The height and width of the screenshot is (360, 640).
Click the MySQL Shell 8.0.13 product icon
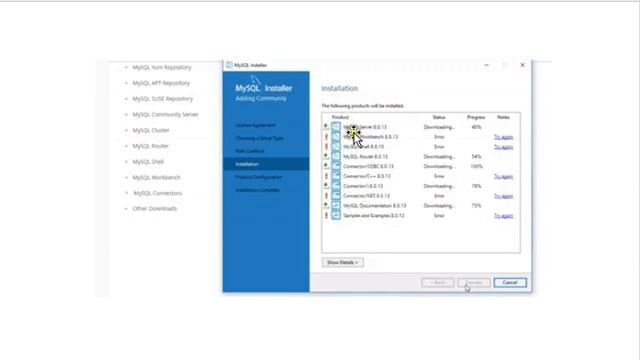pyautogui.click(x=336, y=147)
